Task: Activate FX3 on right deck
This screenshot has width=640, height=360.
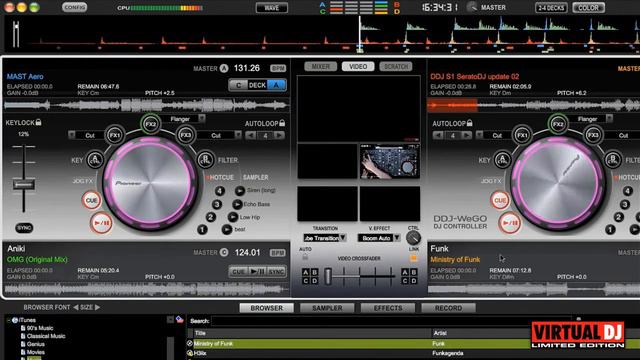Action: point(593,135)
